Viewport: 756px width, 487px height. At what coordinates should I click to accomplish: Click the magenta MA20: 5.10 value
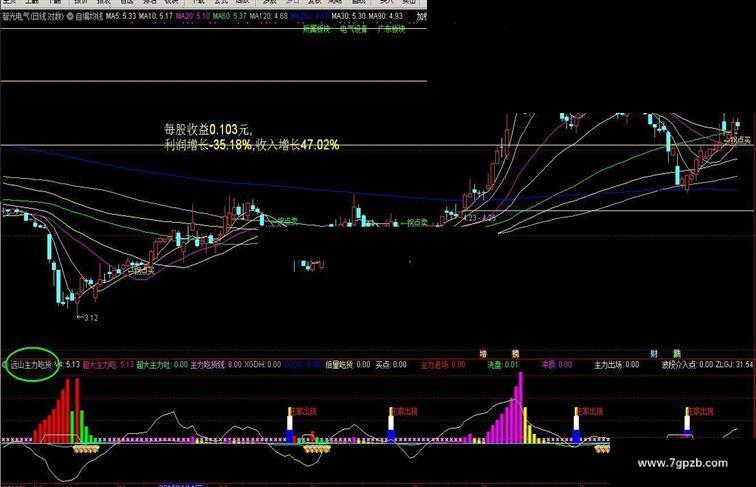[192, 16]
